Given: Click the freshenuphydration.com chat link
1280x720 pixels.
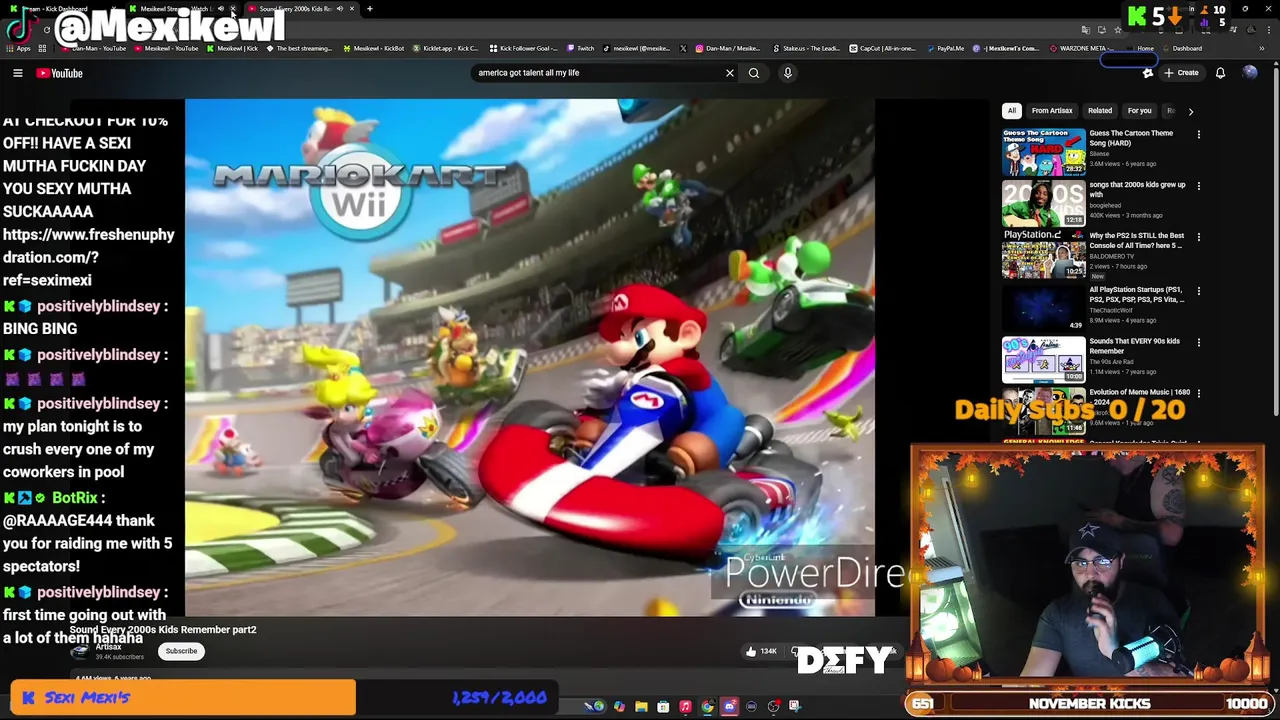Looking at the screenshot, I should click(x=88, y=257).
